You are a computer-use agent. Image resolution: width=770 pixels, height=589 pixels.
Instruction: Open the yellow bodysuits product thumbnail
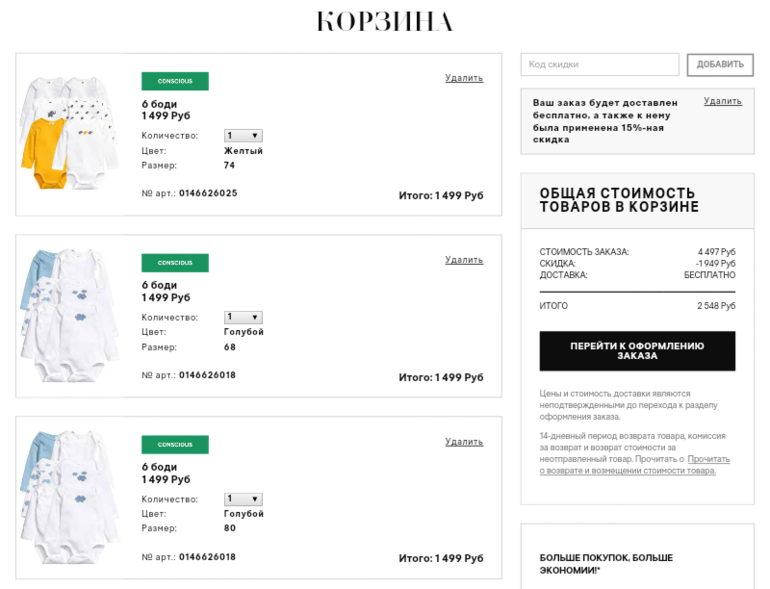(x=69, y=133)
